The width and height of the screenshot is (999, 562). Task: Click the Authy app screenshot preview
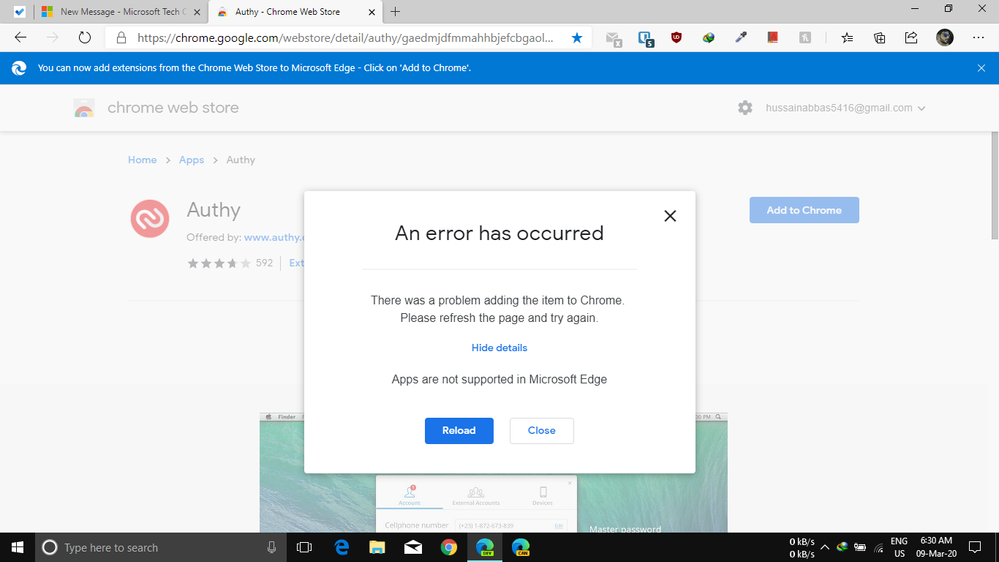click(493, 472)
